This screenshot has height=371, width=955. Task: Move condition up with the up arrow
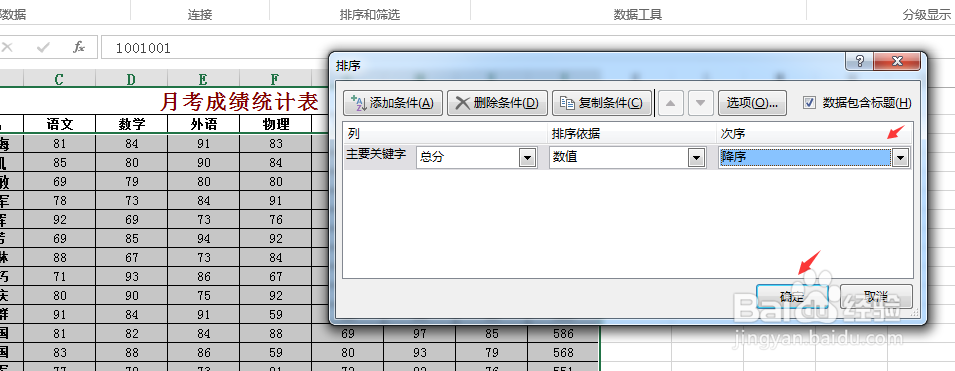(670, 103)
